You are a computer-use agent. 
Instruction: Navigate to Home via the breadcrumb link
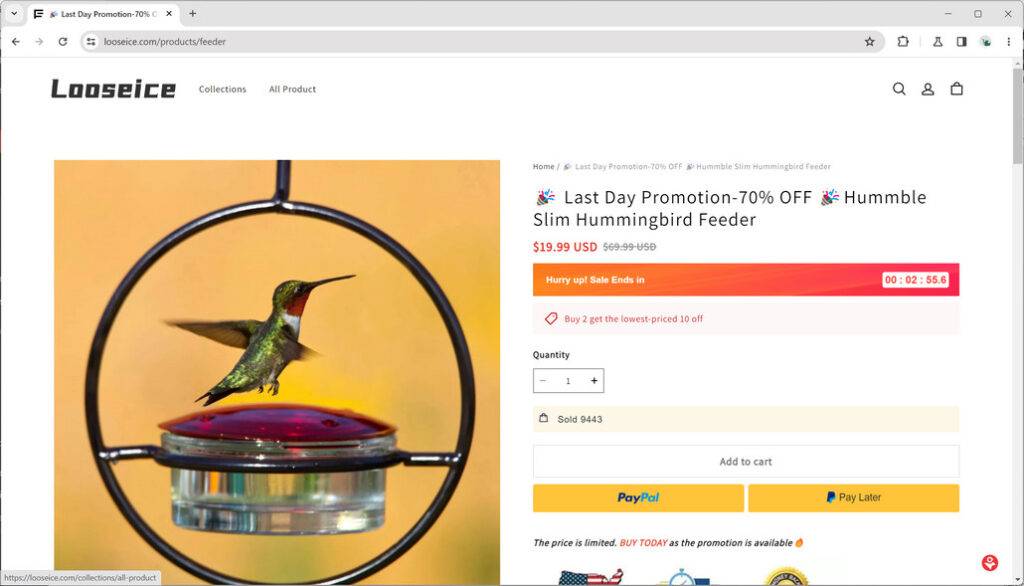(x=543, y=166)
